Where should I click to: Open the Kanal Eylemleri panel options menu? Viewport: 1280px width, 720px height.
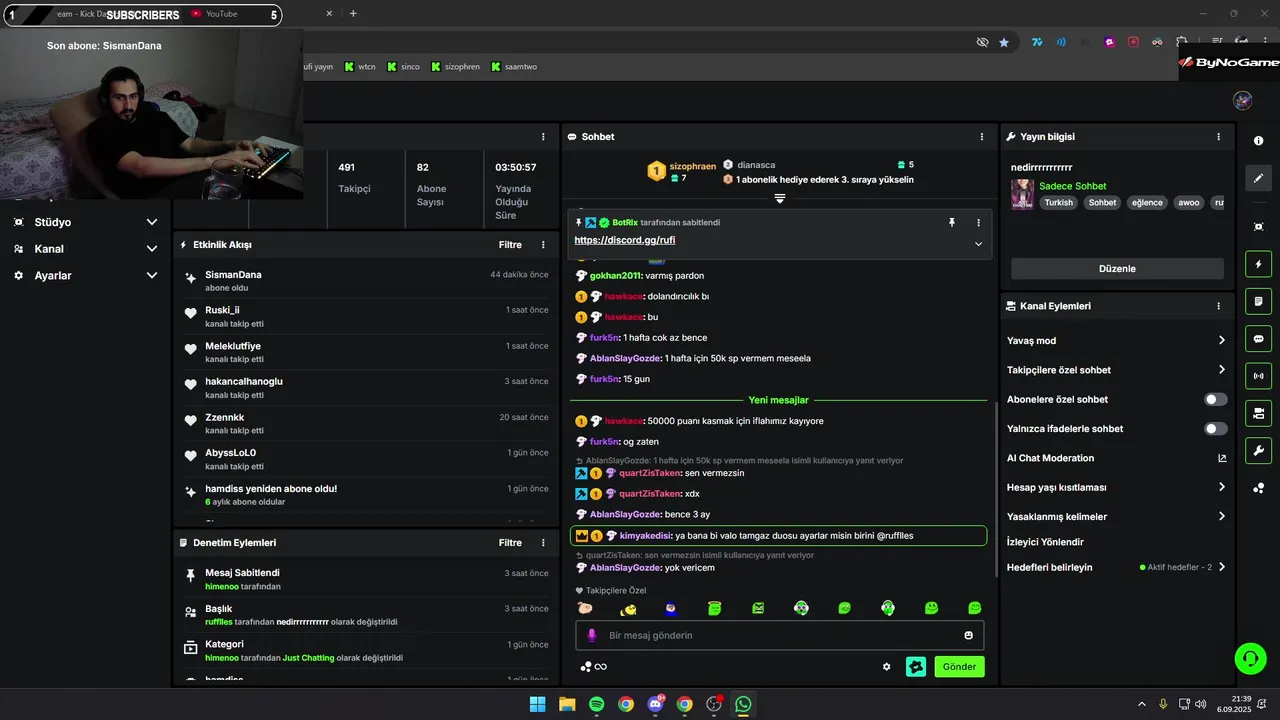(x=1218, y=306)
